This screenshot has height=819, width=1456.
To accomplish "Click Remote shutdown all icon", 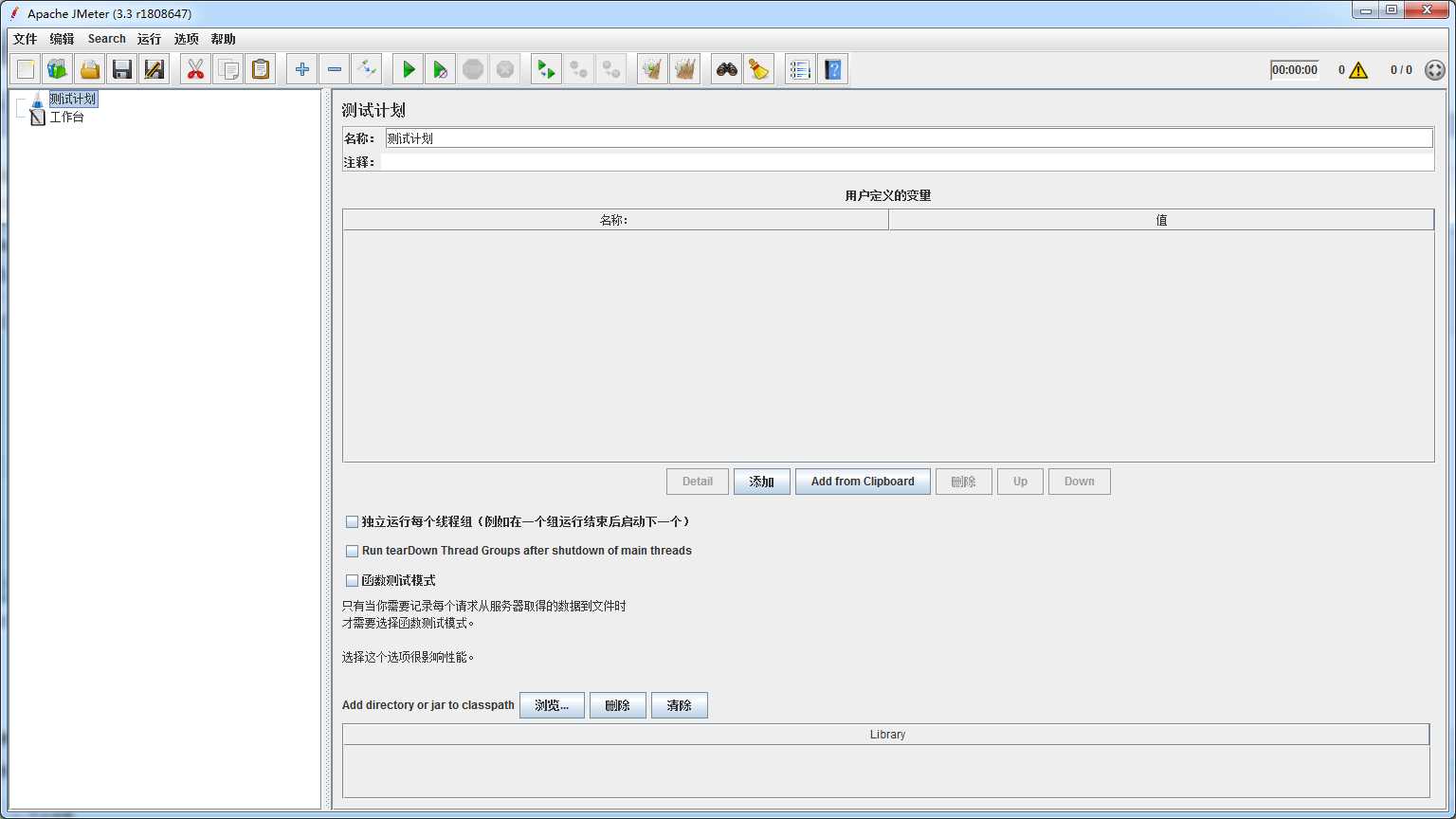I will point(611,69).
